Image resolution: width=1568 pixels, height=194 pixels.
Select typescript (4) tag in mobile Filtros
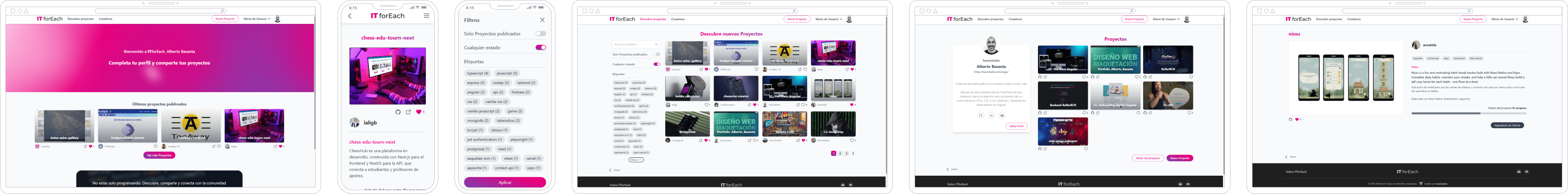(478, 73)
